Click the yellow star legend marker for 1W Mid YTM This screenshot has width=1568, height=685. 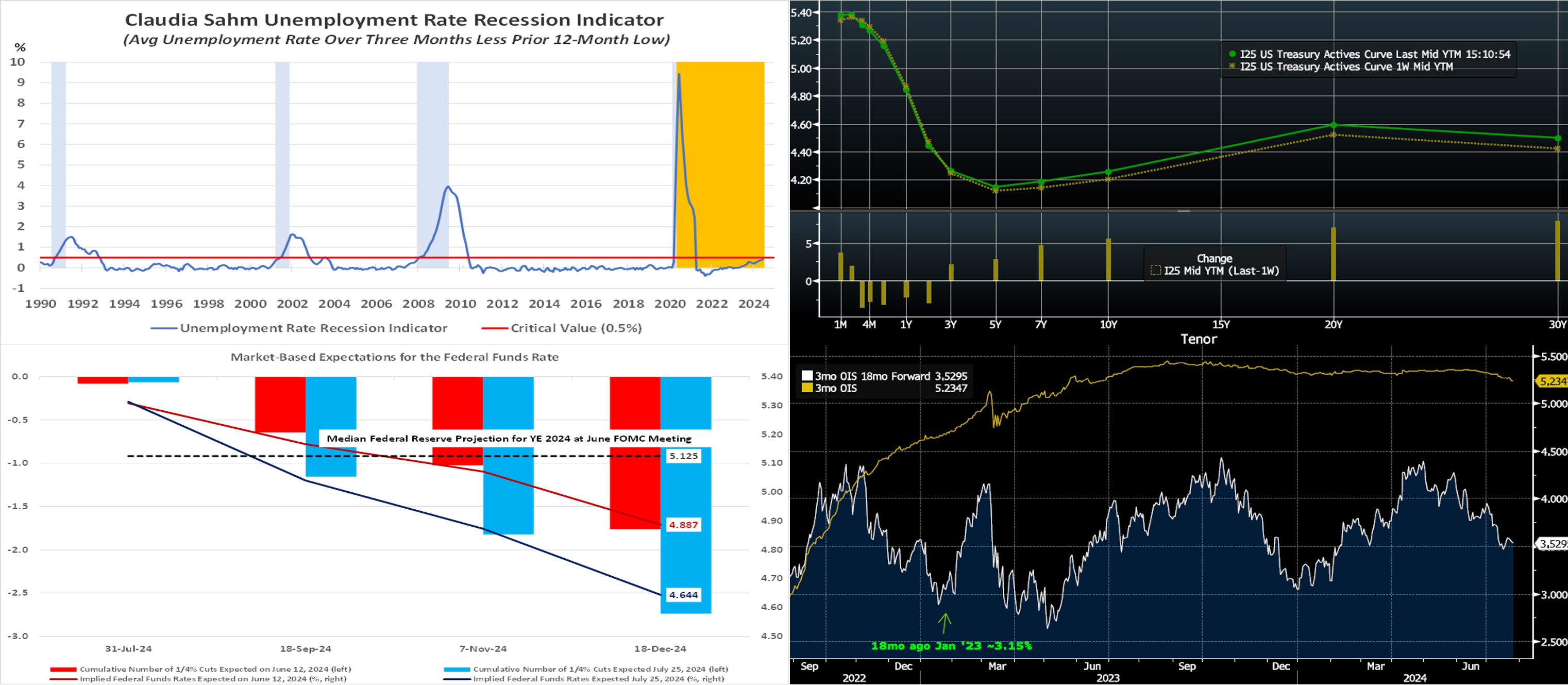click(x=1232, y=66)
